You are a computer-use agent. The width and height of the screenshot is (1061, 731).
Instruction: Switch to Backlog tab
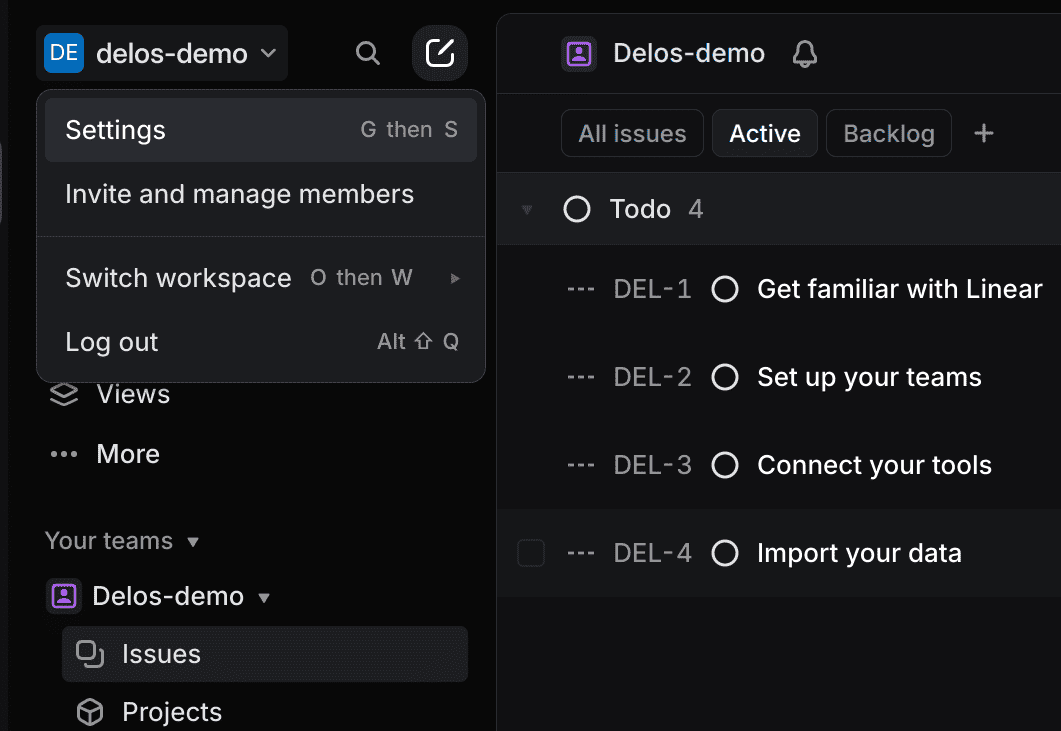pos(888,133)
